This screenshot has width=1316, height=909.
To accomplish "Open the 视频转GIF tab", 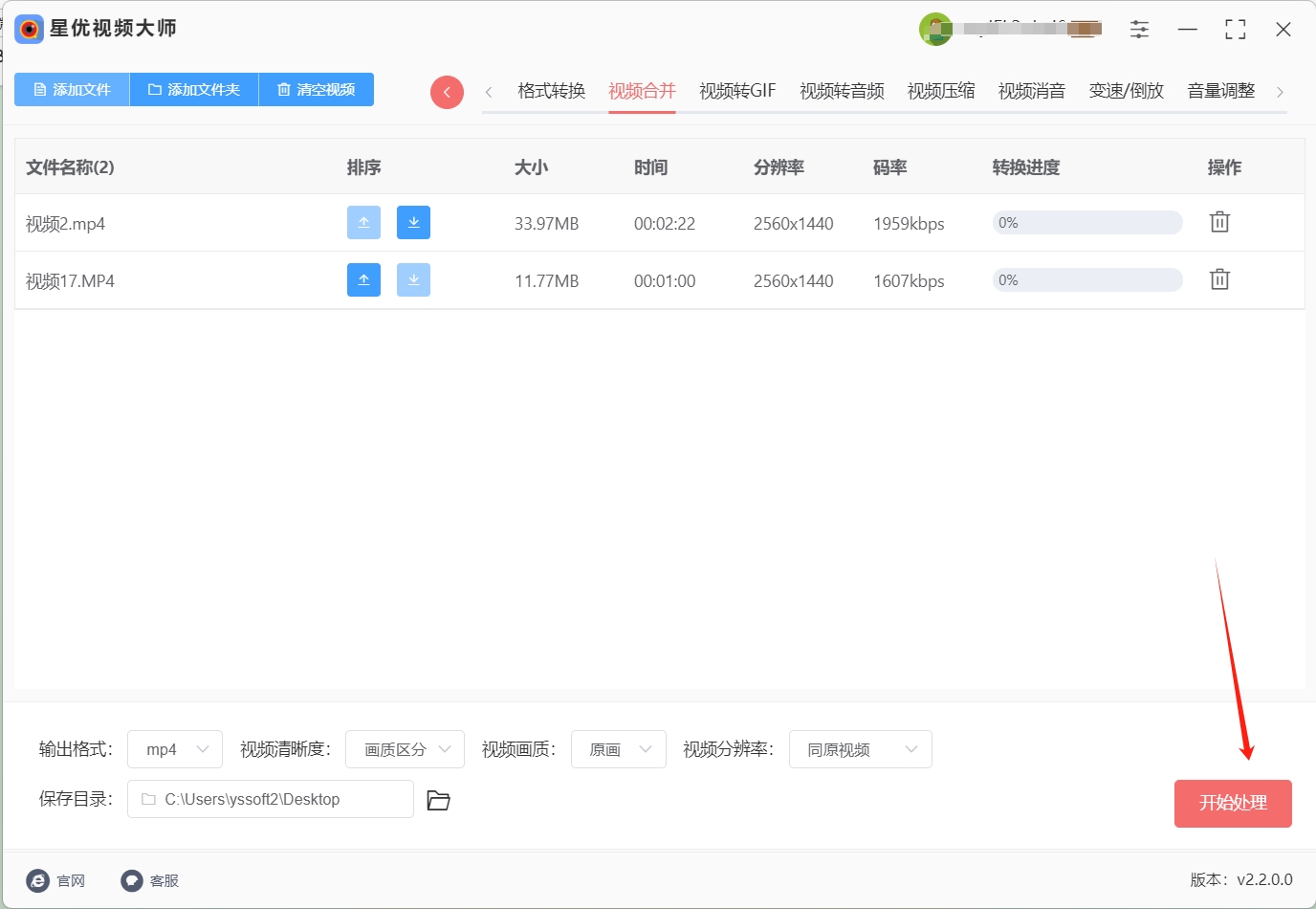I will click(737, 91).
